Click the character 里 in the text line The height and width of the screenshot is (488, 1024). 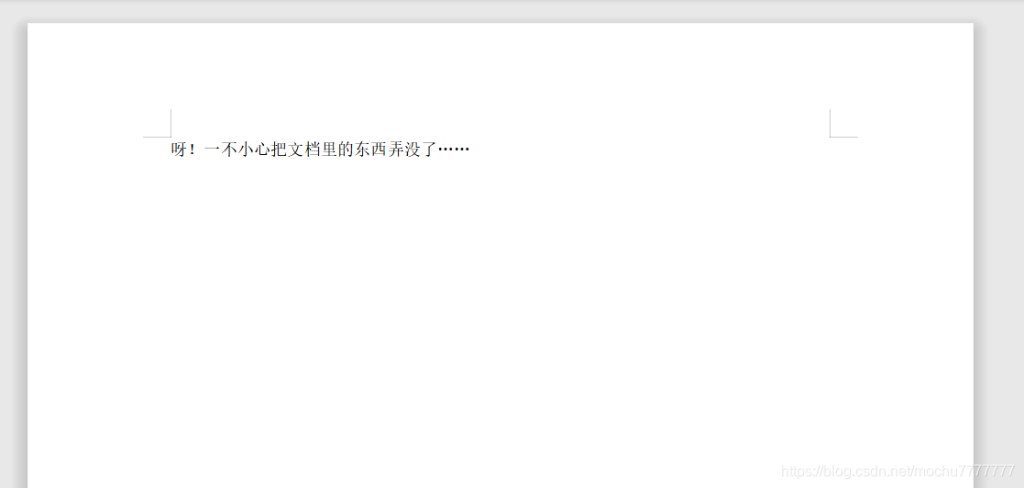pos(328,150)
